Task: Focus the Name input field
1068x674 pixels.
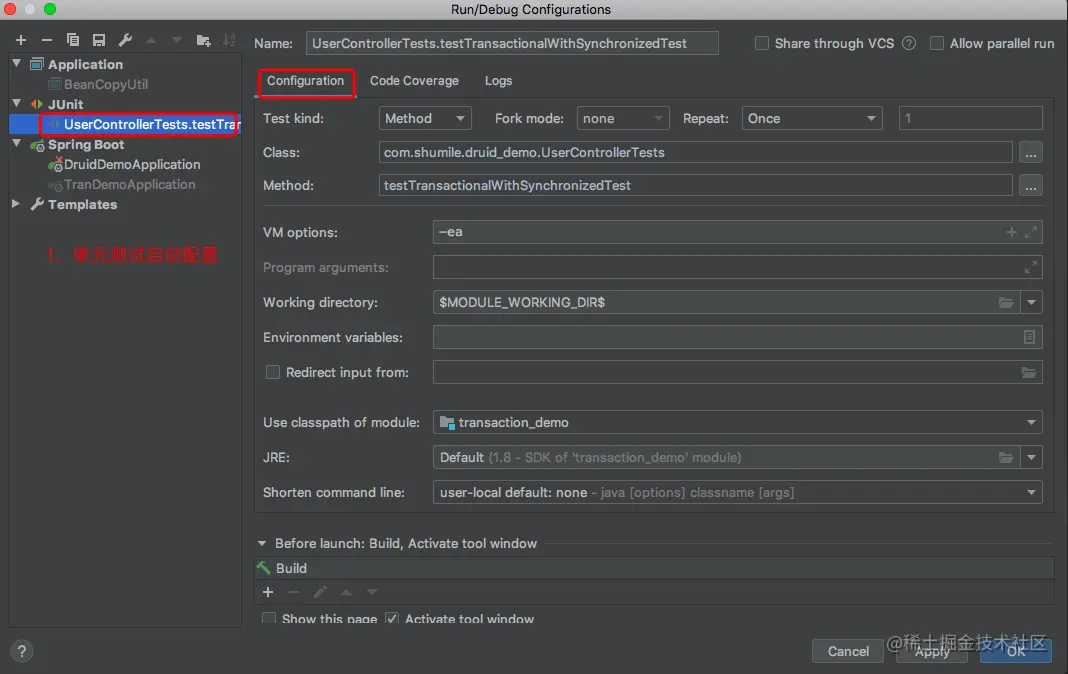Action: [x=512, y=44]
